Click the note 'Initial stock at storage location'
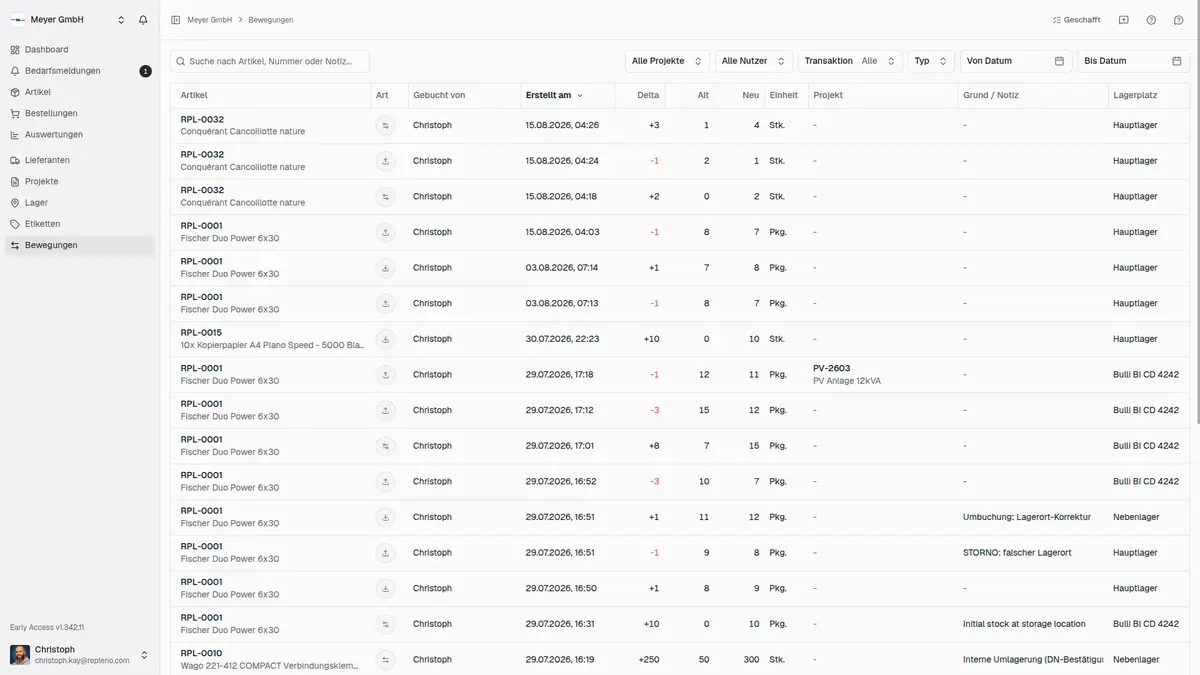 coord(1024,624)
